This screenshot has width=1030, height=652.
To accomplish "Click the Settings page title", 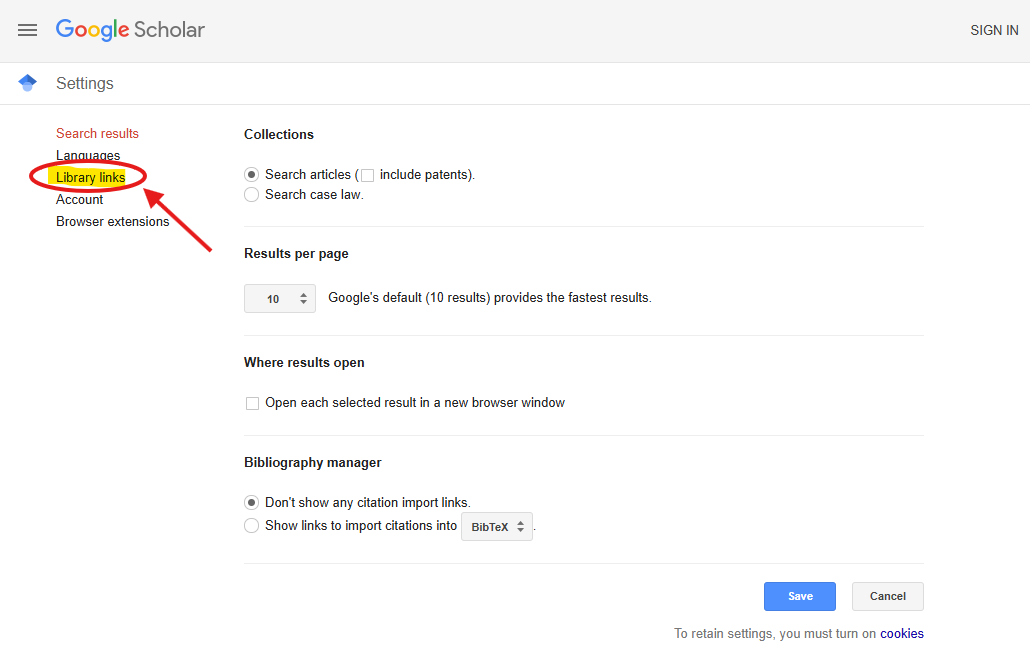I will 85,83.
